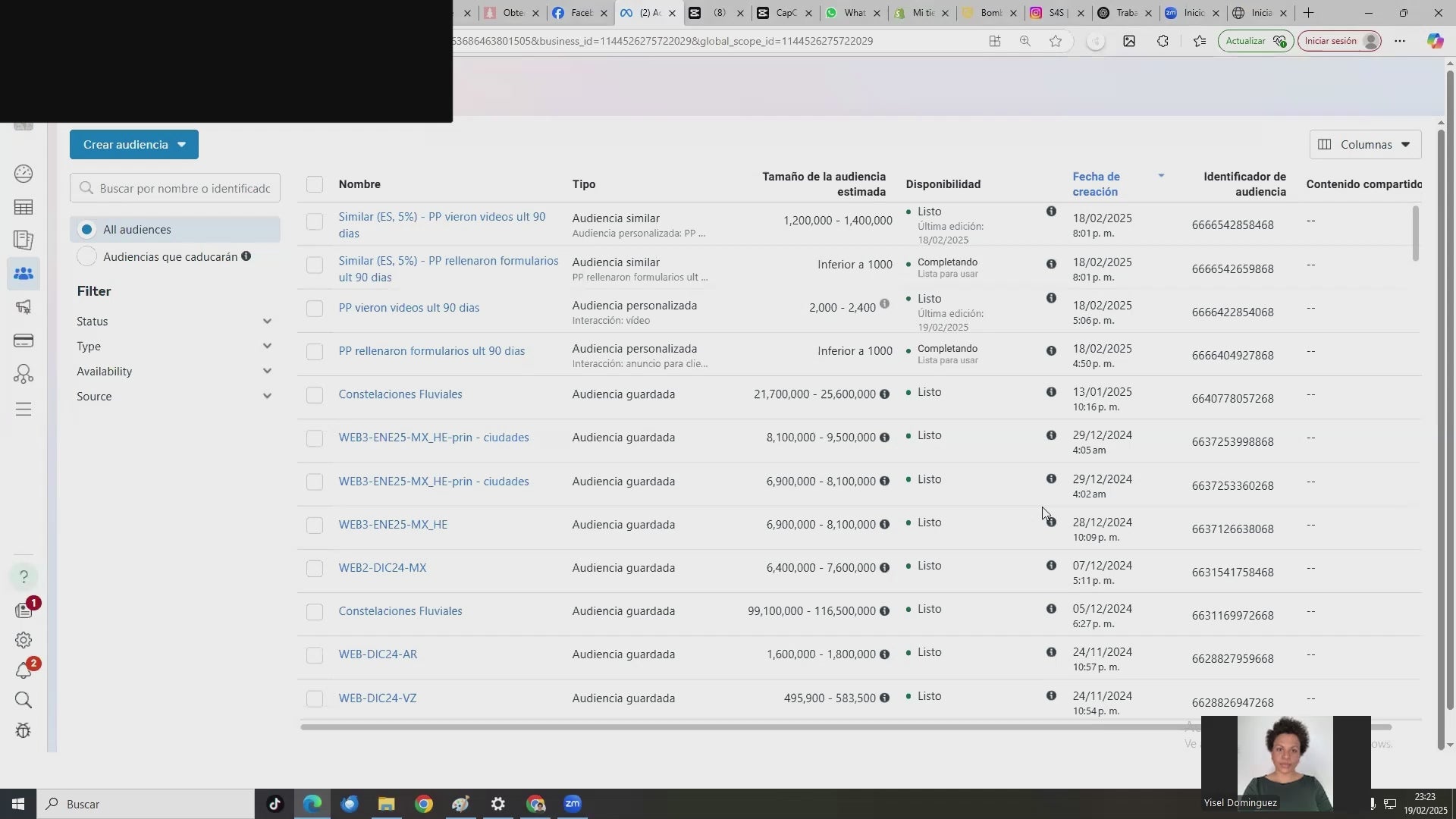Click search by name or identifier field
This screenshot has height=819, width=1456.
pyautogui.click(x=175, y=188)
